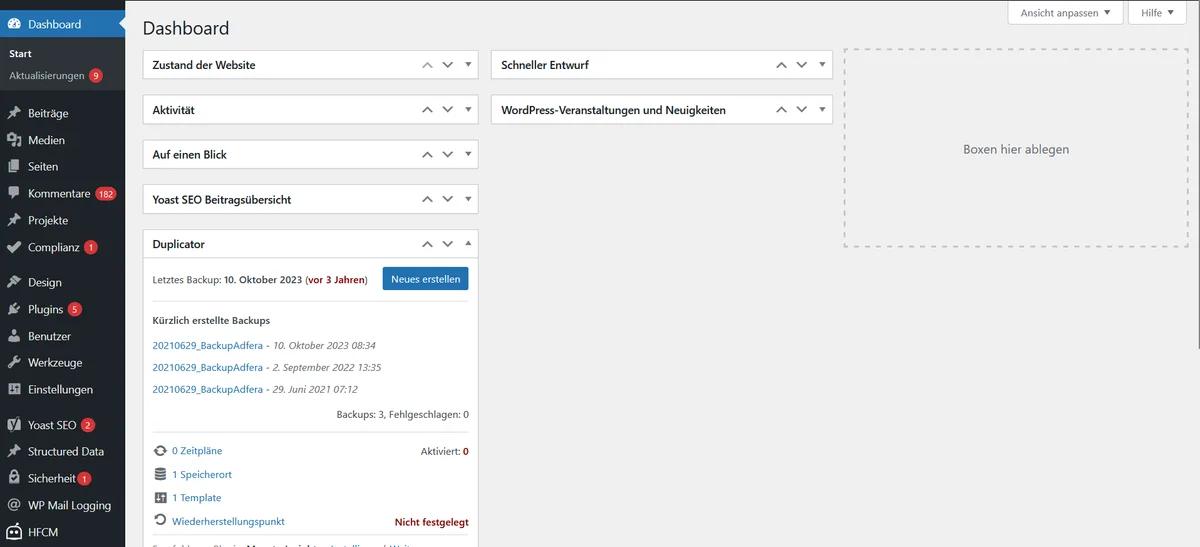Image resolution: width=1200 pixels, height=547 pixels.
Task: Click the Structured Data pin icon
Action: tap(14, 451)
